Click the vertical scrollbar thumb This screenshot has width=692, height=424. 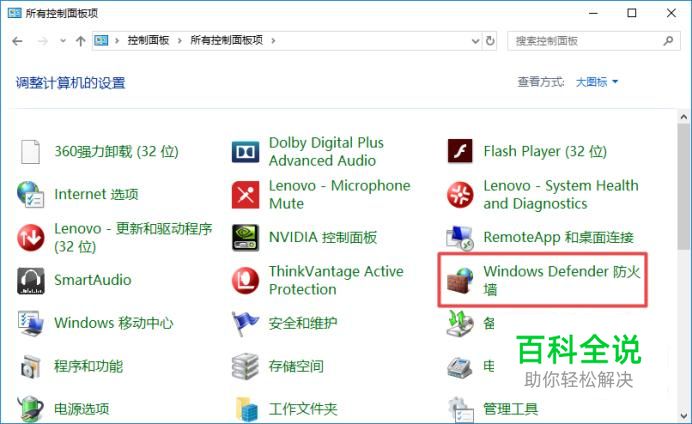[x=684, y=187]
